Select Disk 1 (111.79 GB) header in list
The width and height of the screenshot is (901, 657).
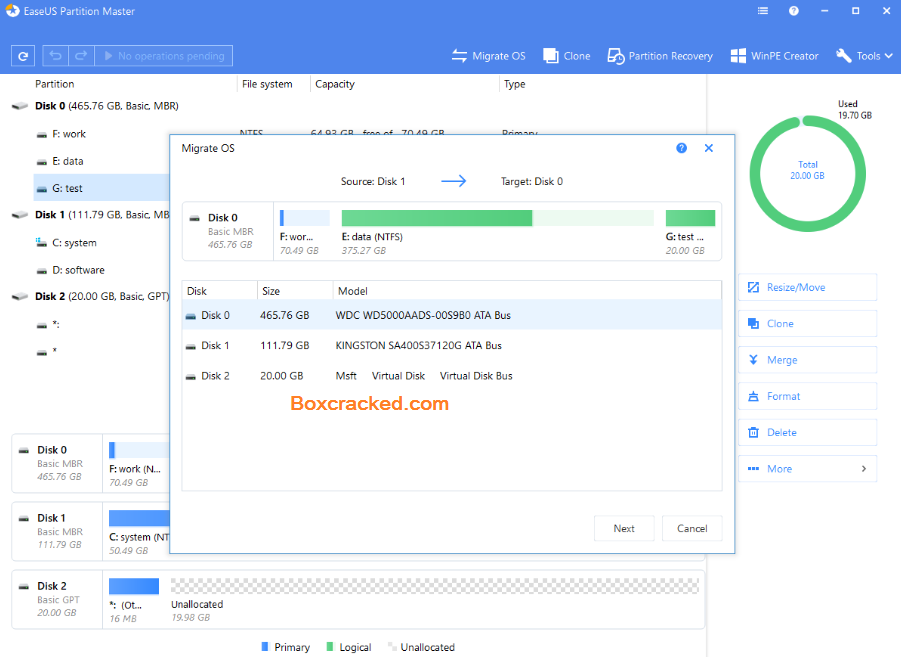click(x=102, y=215)
